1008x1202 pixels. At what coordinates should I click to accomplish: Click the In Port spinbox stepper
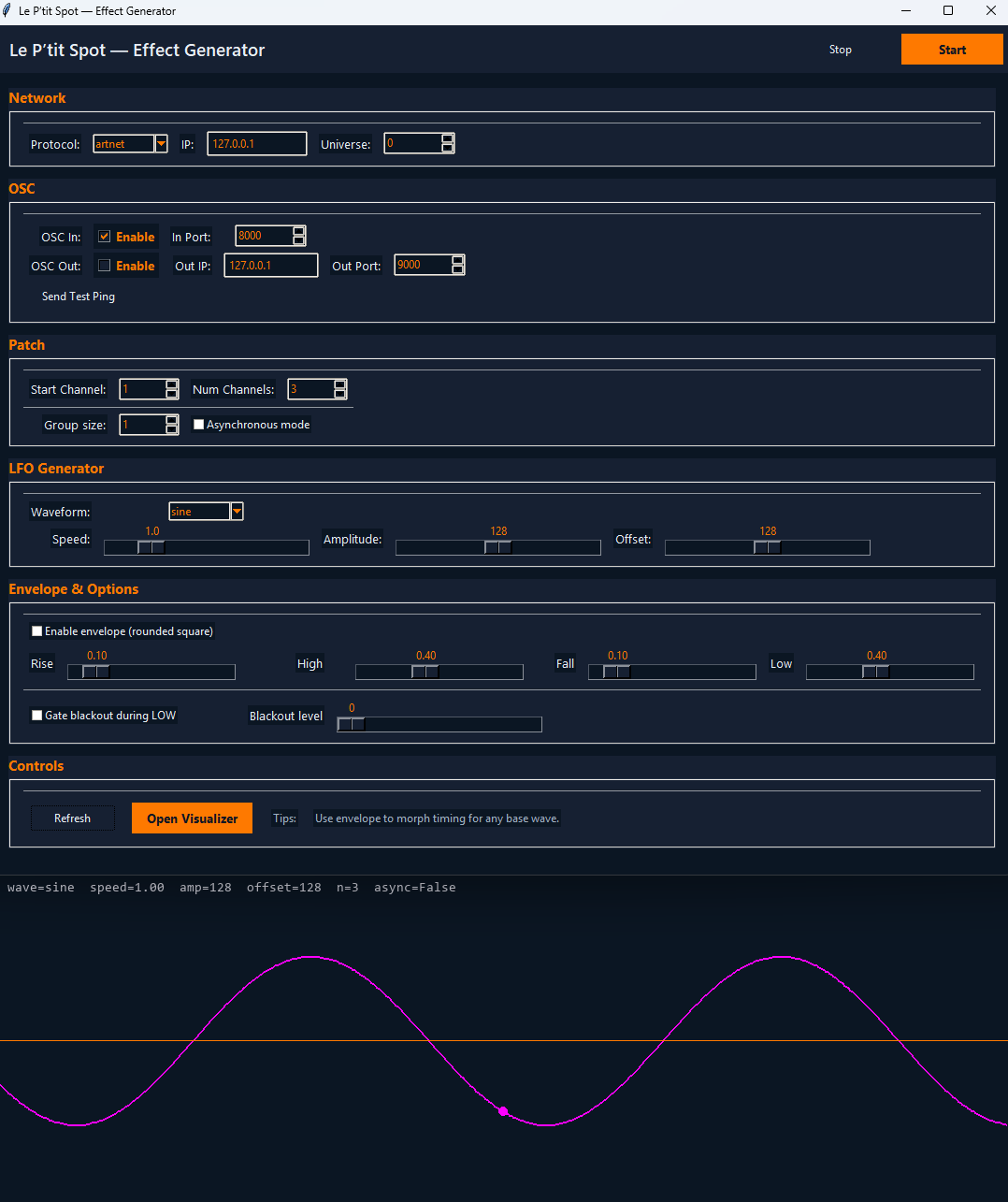299,236
